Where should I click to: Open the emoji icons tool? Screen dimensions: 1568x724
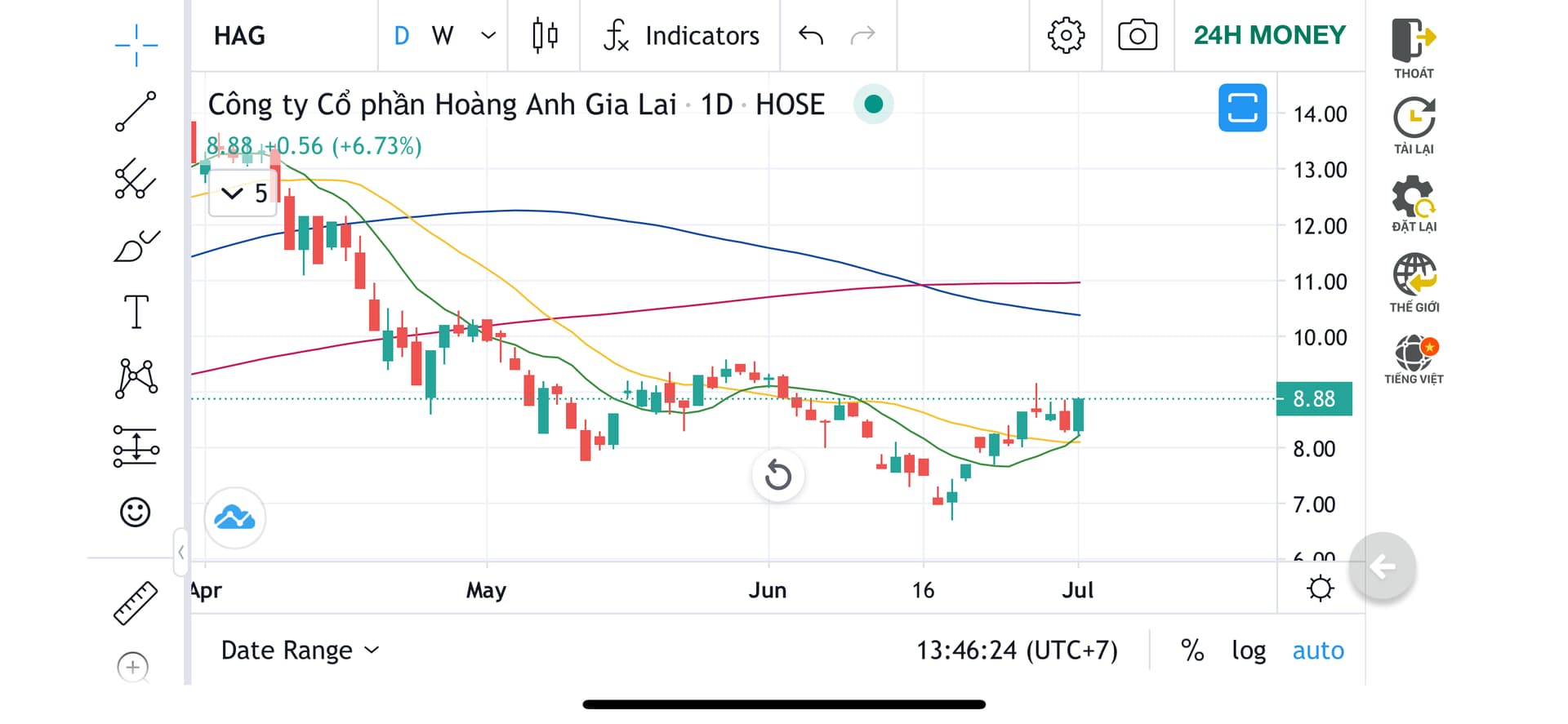pyautogui.click(x=136, y=513)
